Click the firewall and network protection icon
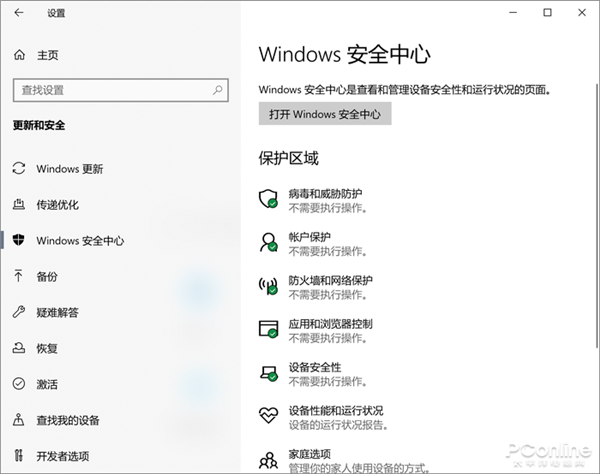The image size is (600, 474). [x=268, y=285]
